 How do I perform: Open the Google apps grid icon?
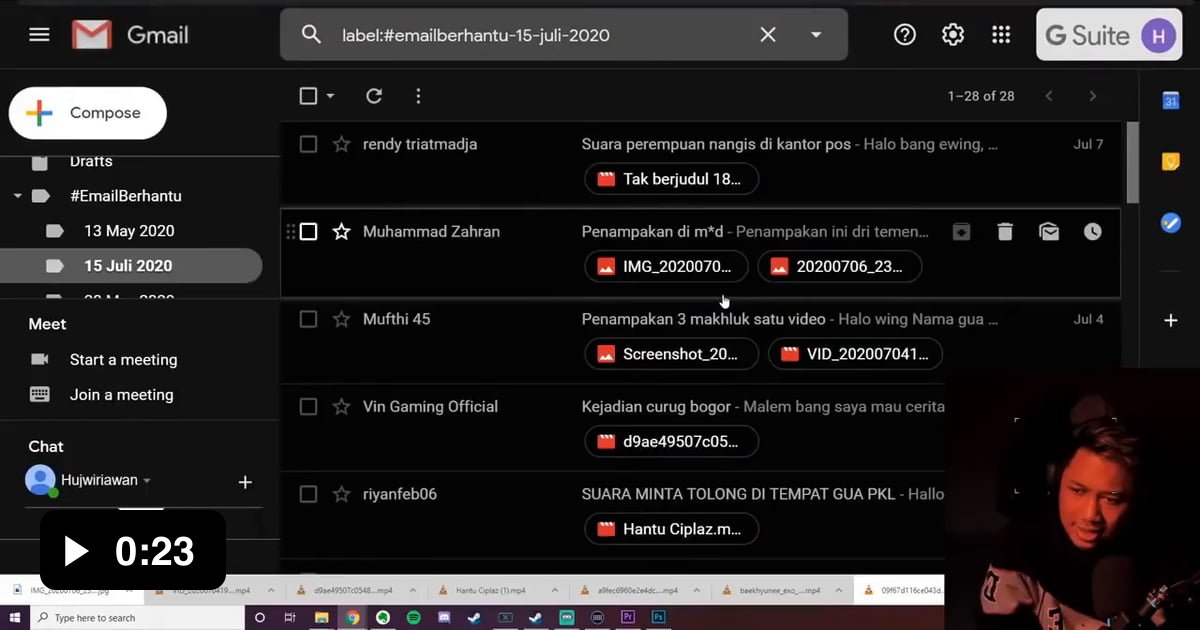point(1001,35)
